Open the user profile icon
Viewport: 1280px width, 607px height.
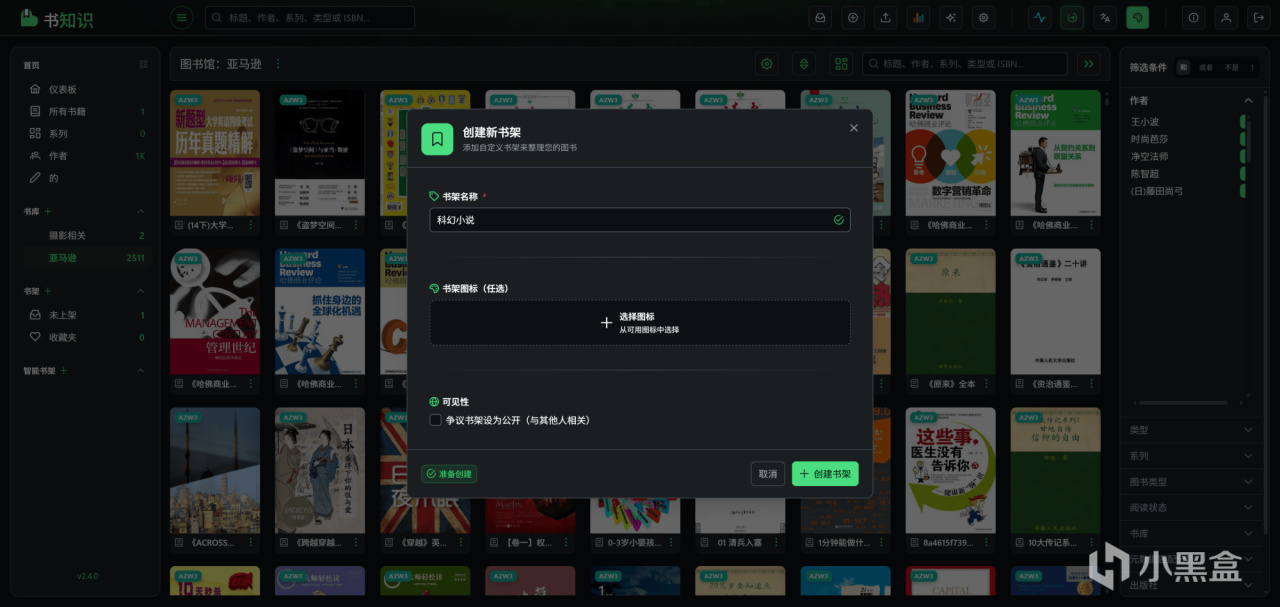pos(1226,17)
